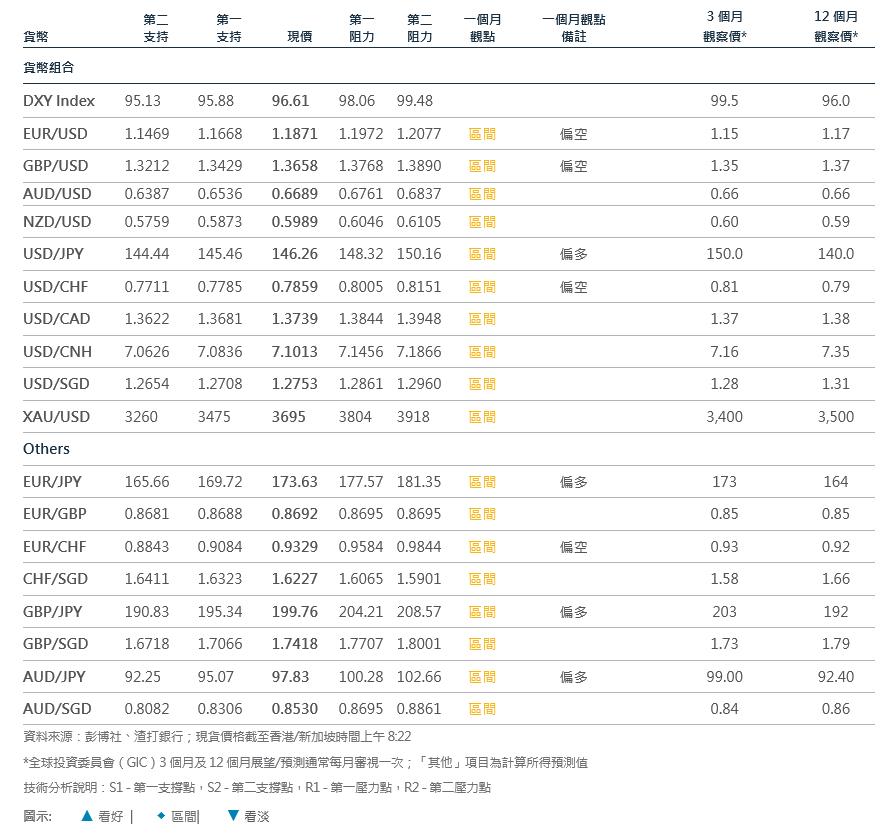Select the 現價 column header
Image resolution: width=884 pixels, height=833 pixels.
300,37
